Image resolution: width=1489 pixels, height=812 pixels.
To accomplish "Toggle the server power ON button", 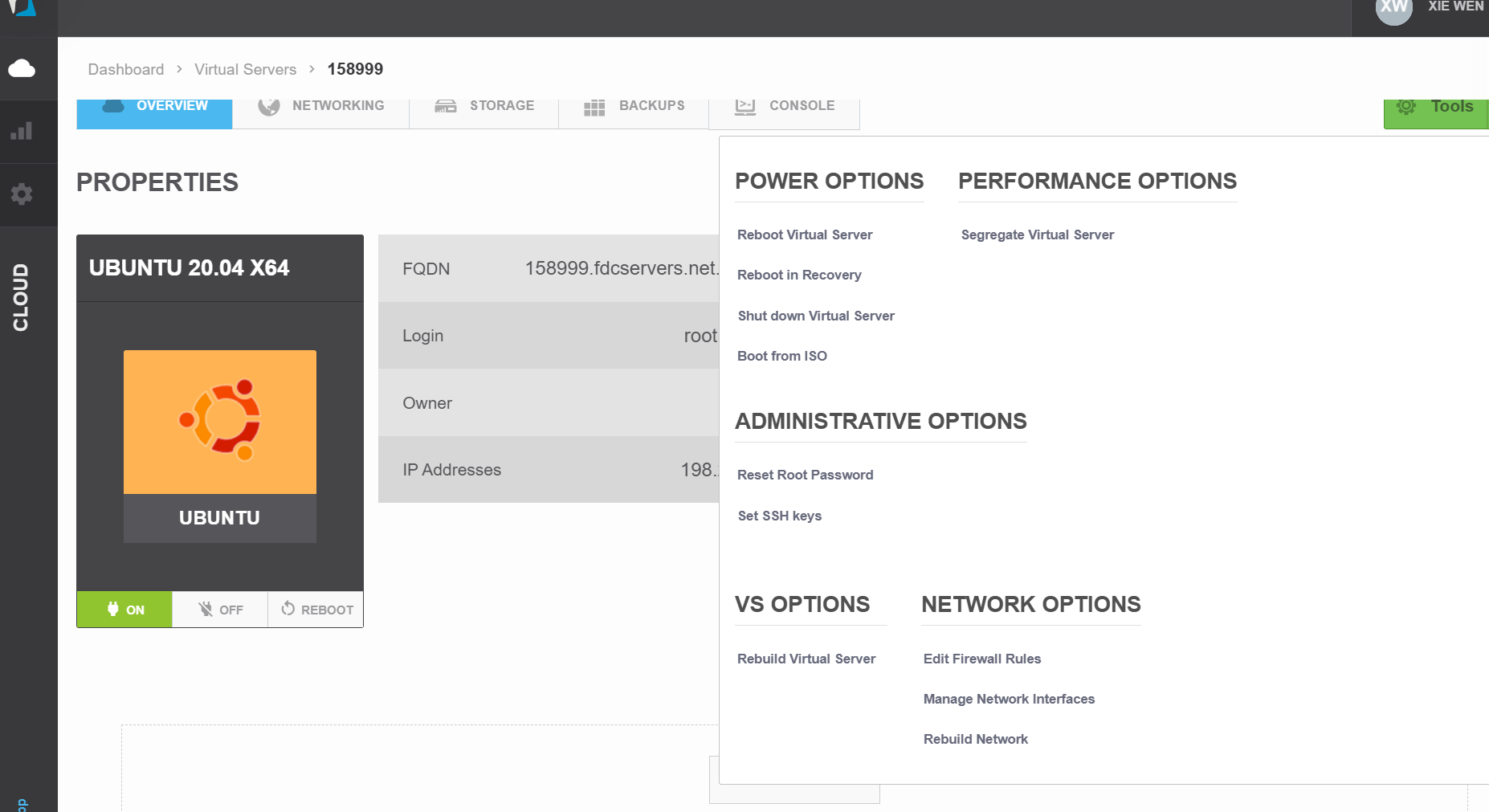I will [124, 610].
